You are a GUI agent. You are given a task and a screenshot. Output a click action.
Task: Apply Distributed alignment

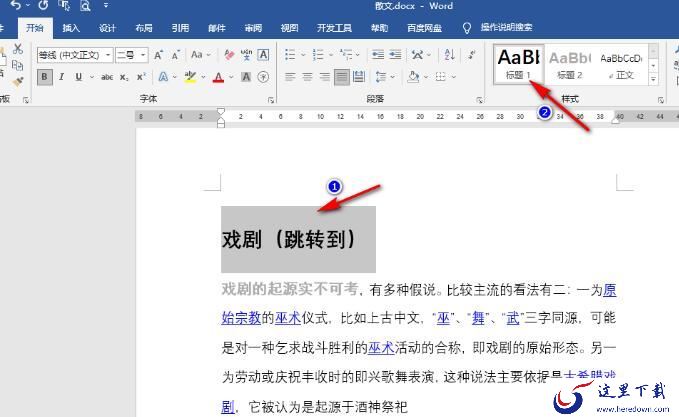coord(359,77)
